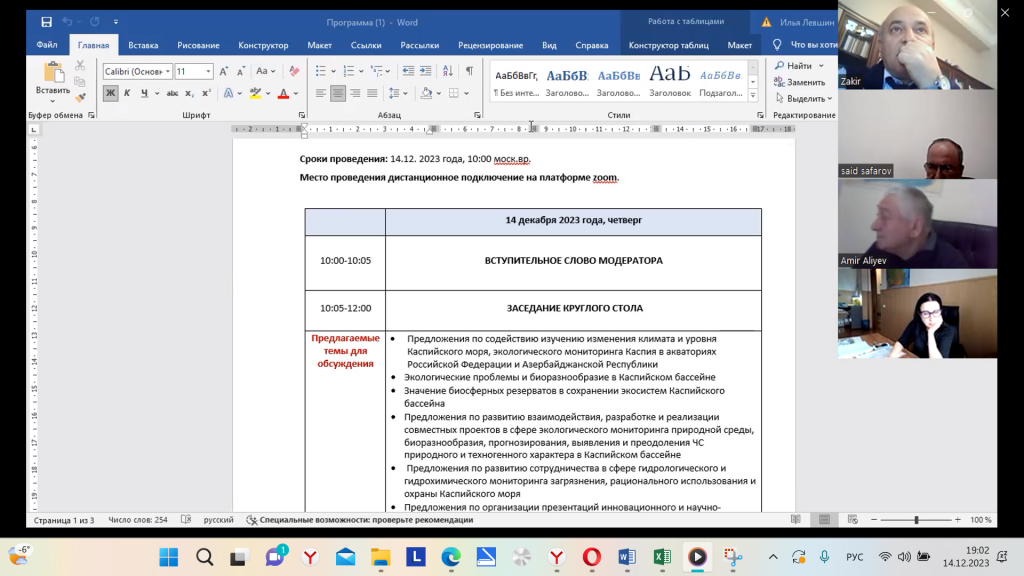Image resolution: width=1024 pixels, height=576 pixels.
Task: Open the Windows Start menu
Action: coord(168,557)
